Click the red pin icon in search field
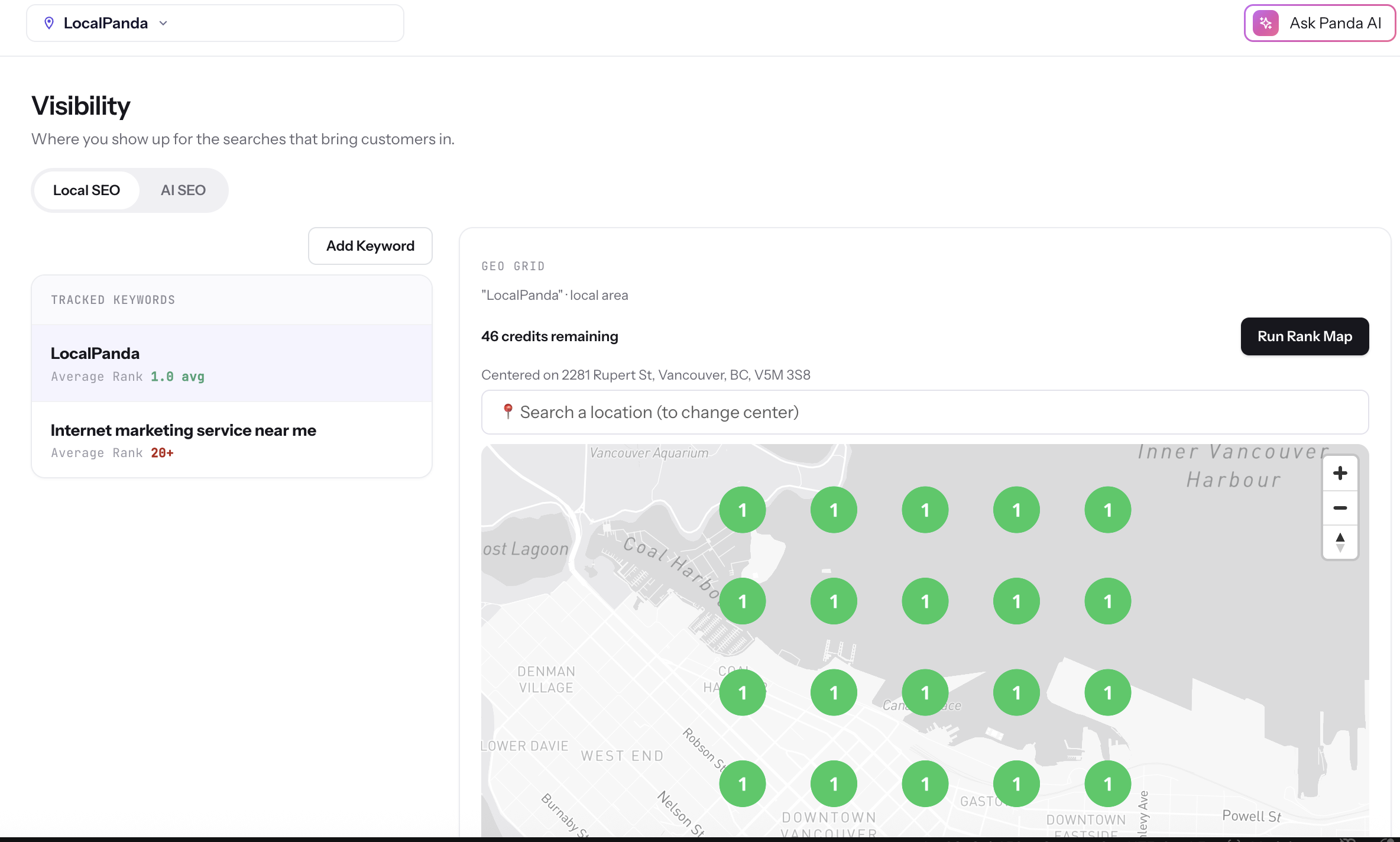Image resolution: width=1400 pixels, height=842 pixels. [x=507, y=411]
